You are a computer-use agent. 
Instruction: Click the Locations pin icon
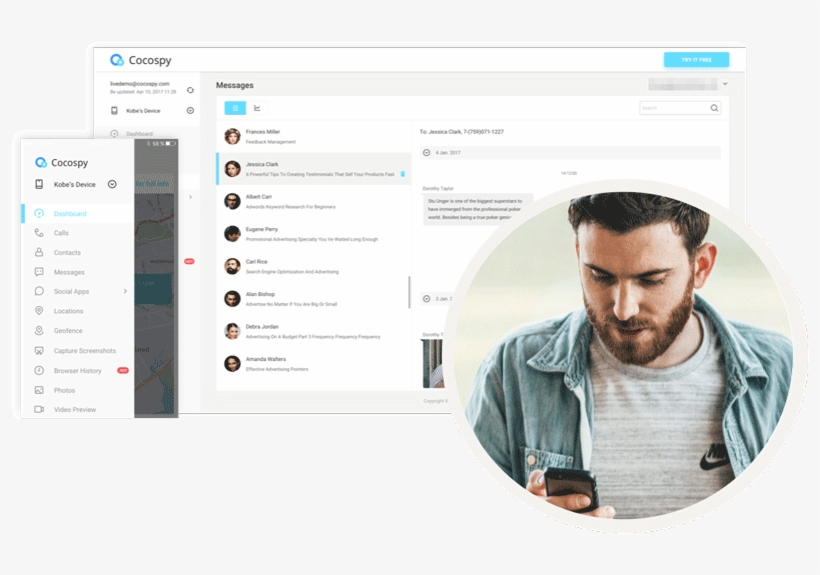(x=39, y=310)
